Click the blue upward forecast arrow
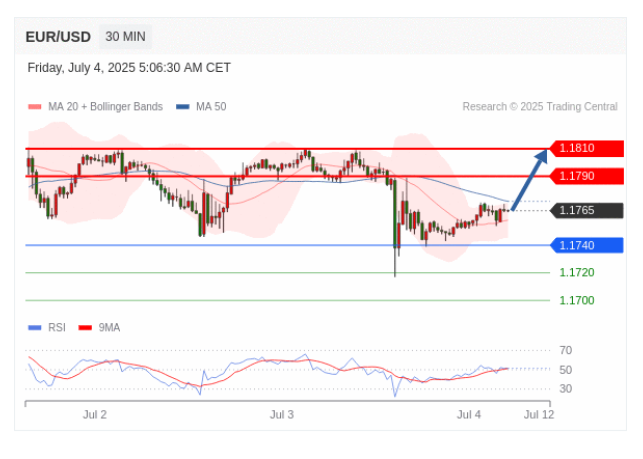This screenshot has width=643, height=459. [530, 179]
